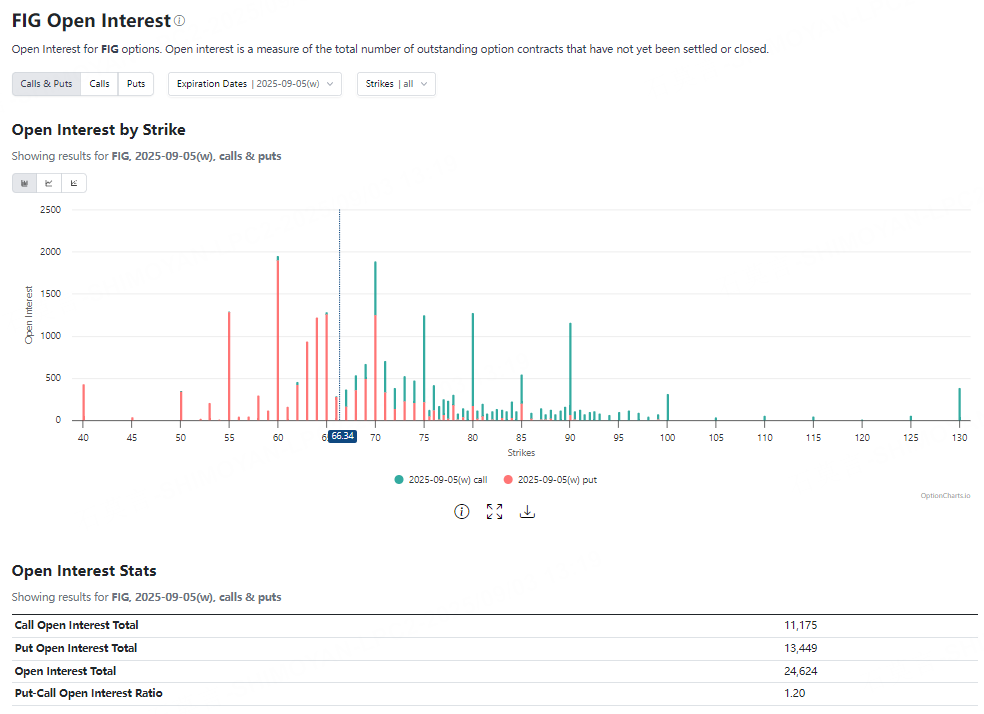Open the Strikes dropdown
The image size is (984, 714).
pyautogui.click(x=396, y=84)
